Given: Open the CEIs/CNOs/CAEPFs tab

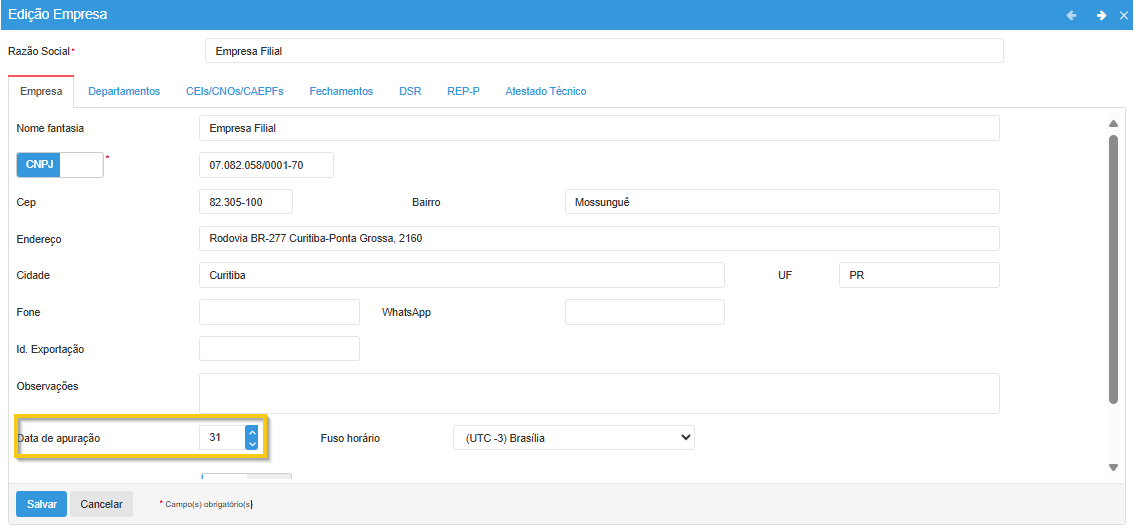Looking at the screenshot, I should pos(234,91).
